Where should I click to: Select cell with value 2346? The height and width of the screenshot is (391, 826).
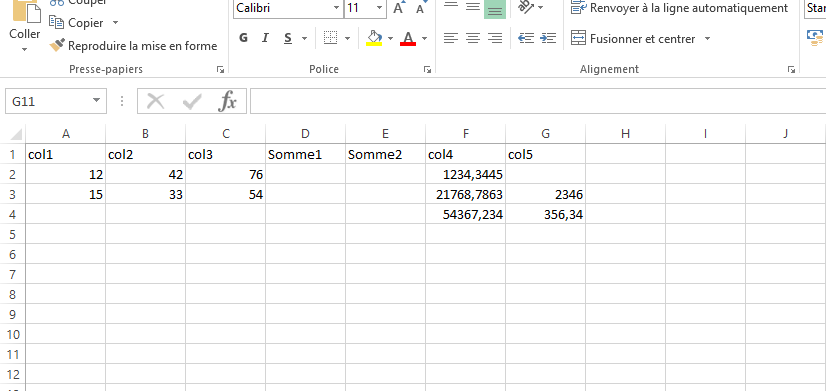545,194
